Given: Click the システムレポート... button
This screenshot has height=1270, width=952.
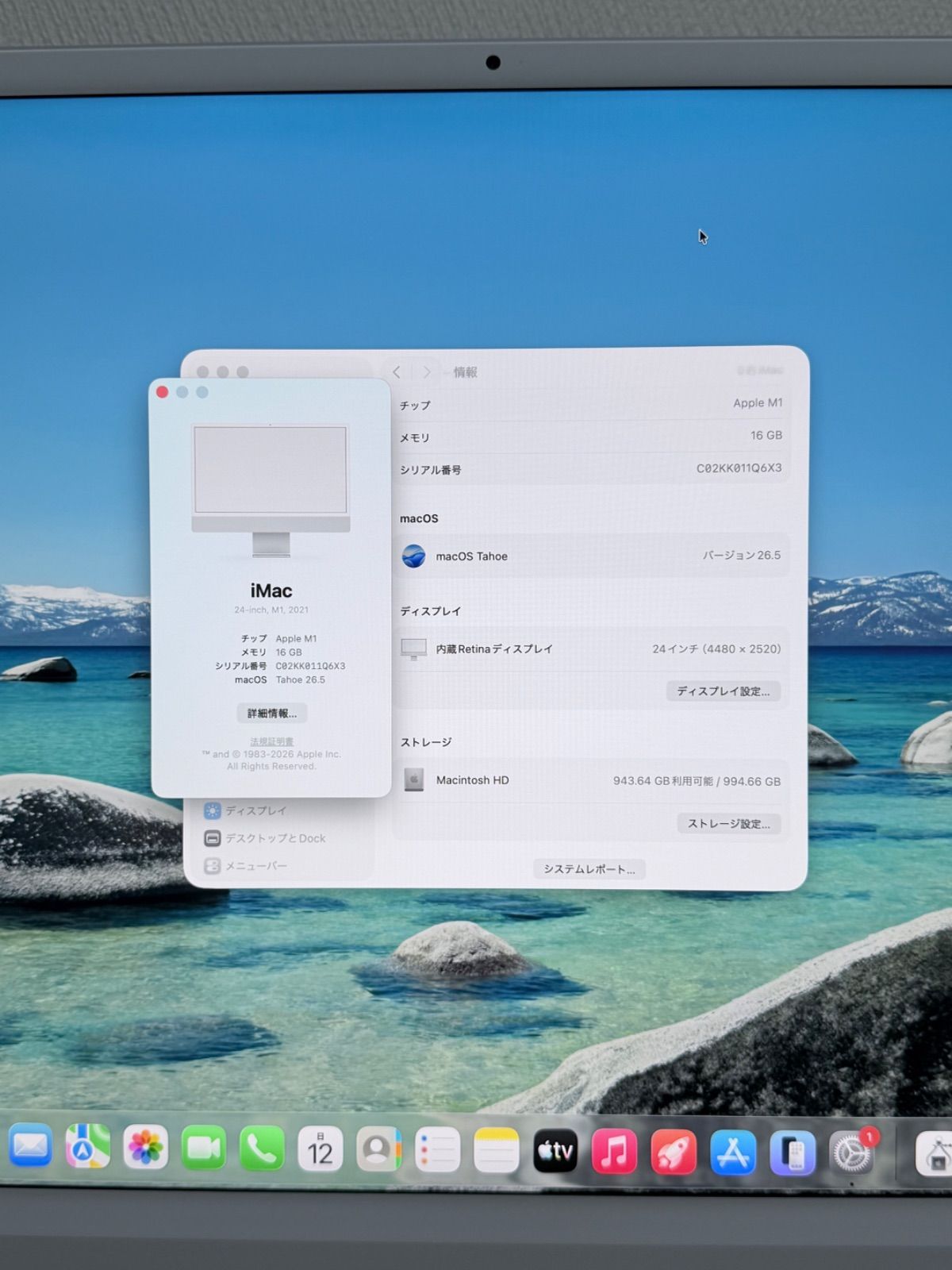Looking at the screenshot, I should coord(589,869).
